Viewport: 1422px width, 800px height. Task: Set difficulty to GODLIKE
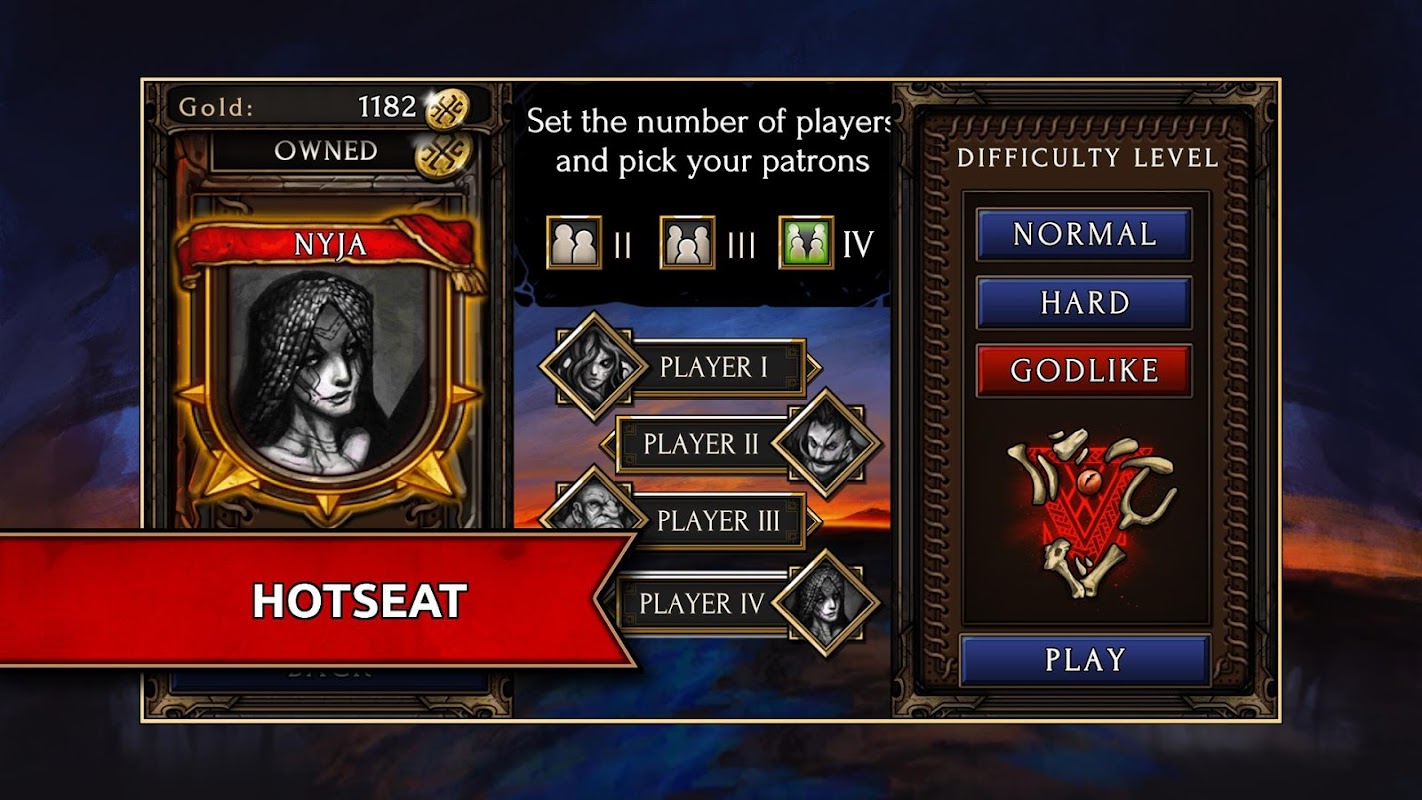[1084, 370]
